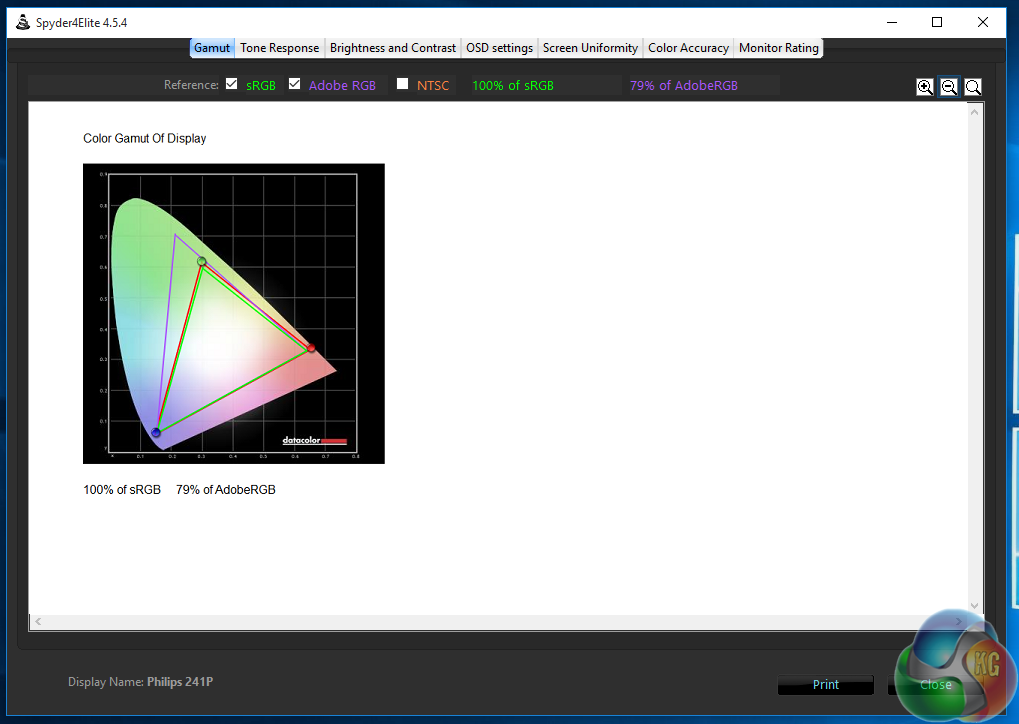Enable the NTSC reference checkbox

coord(402,84)
